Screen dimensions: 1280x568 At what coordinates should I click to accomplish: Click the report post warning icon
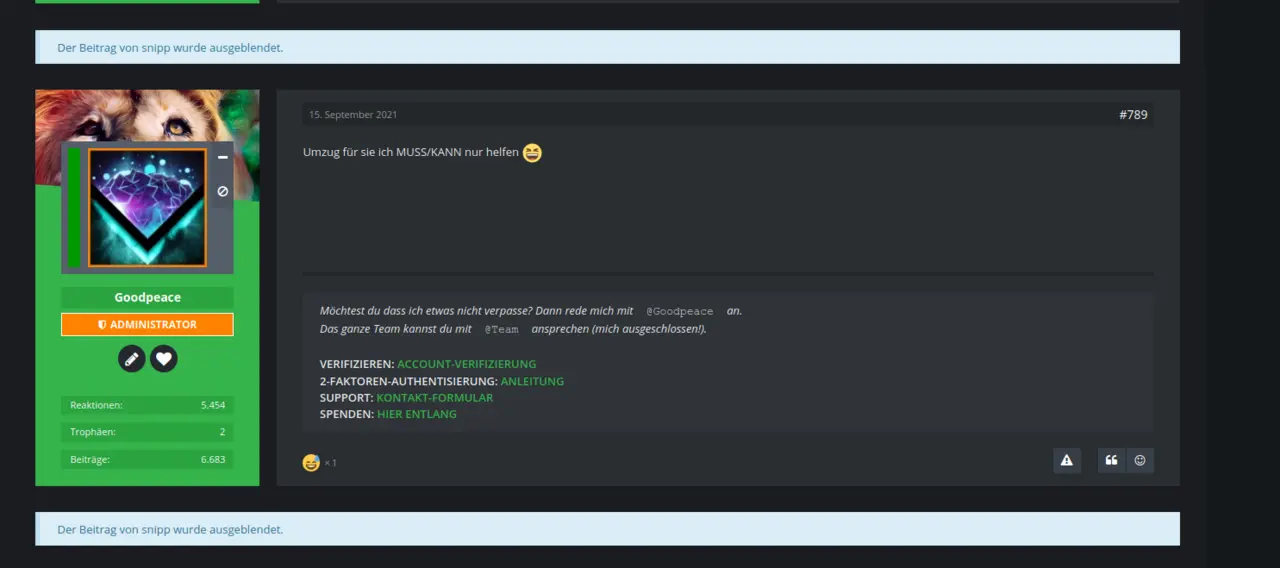[x=1066, y=461]
